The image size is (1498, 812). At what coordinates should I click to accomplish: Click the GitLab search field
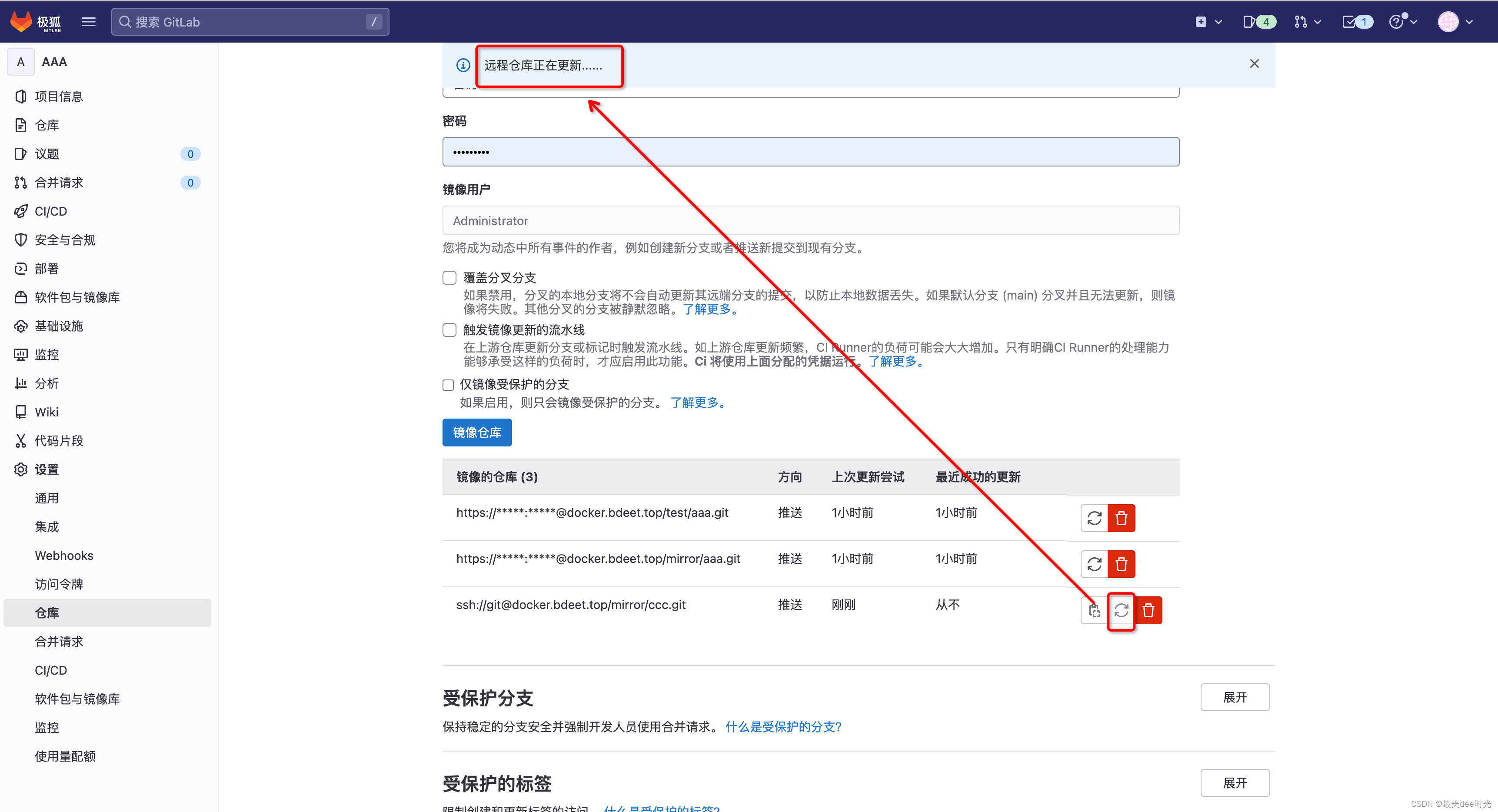point(250,22)
